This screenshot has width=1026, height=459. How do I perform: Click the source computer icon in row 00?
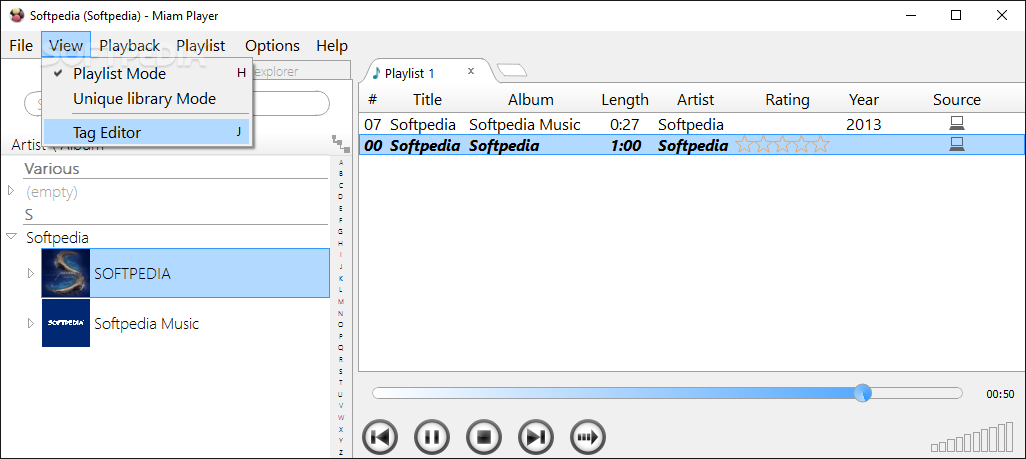[957, 145]
